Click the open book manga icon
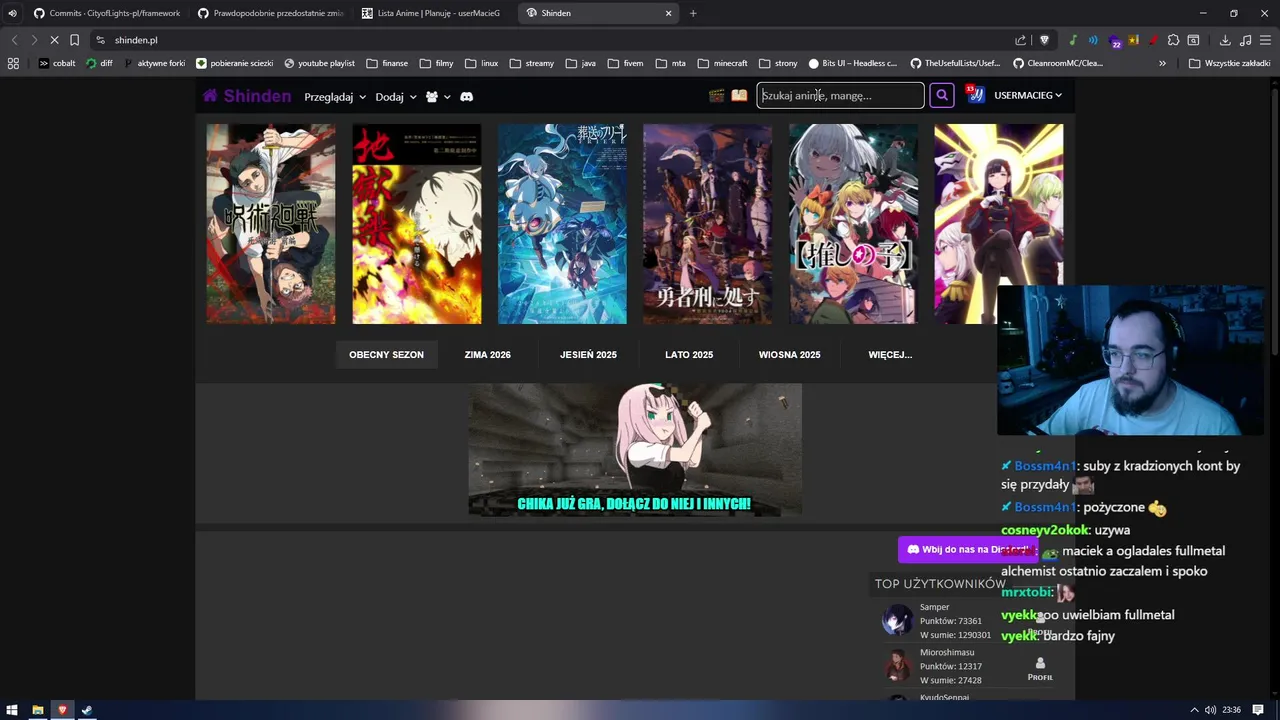 pos(739,96)
